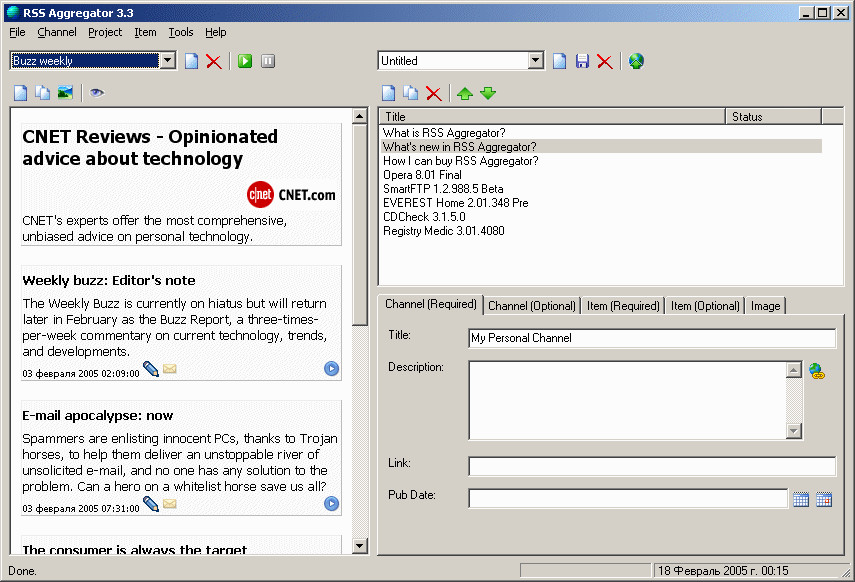
Task: Create a new project beside the Untitled dropdown
Action: click(x=559, y=61)
